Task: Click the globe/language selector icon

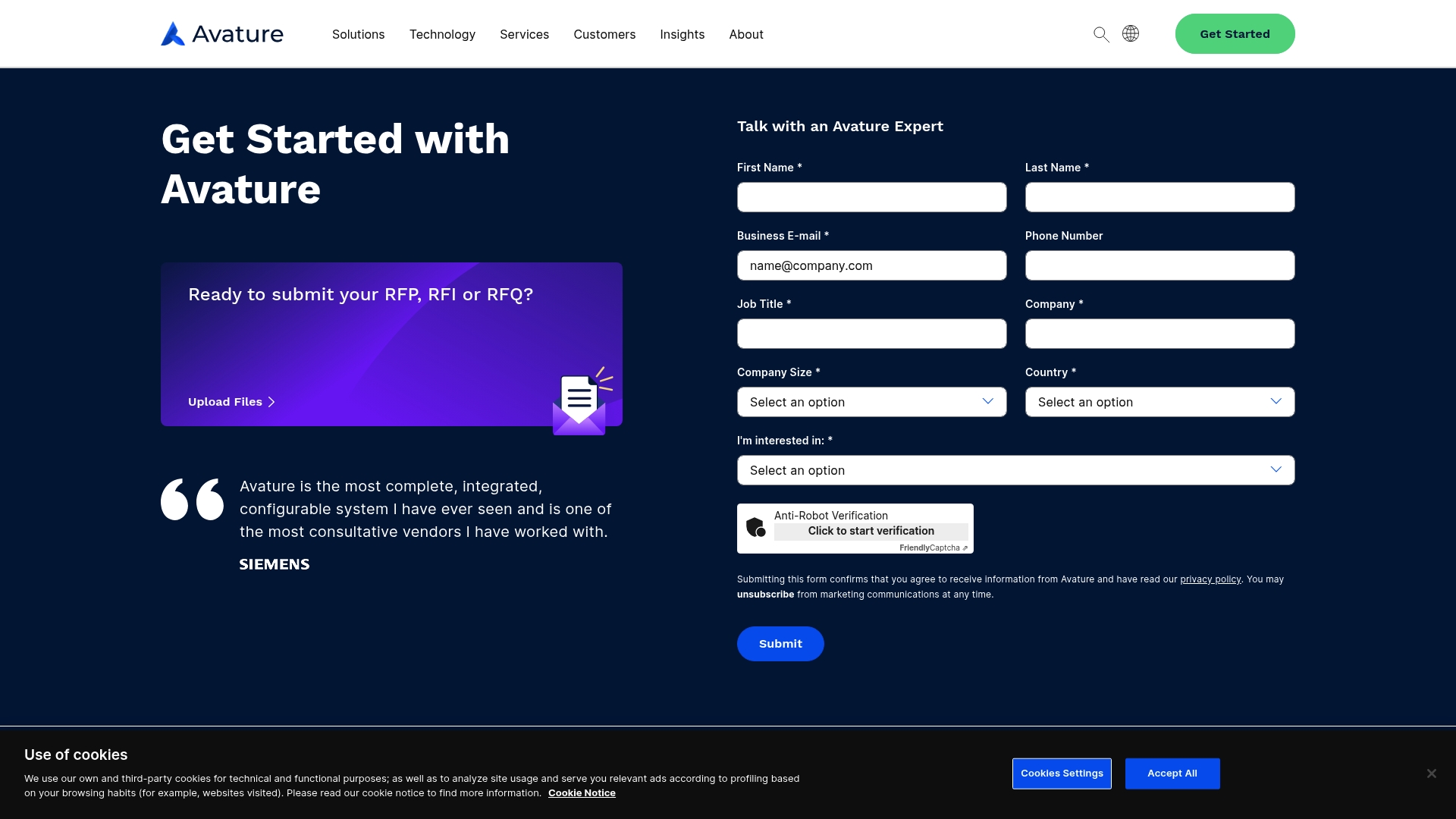Action: [1131, 34]
